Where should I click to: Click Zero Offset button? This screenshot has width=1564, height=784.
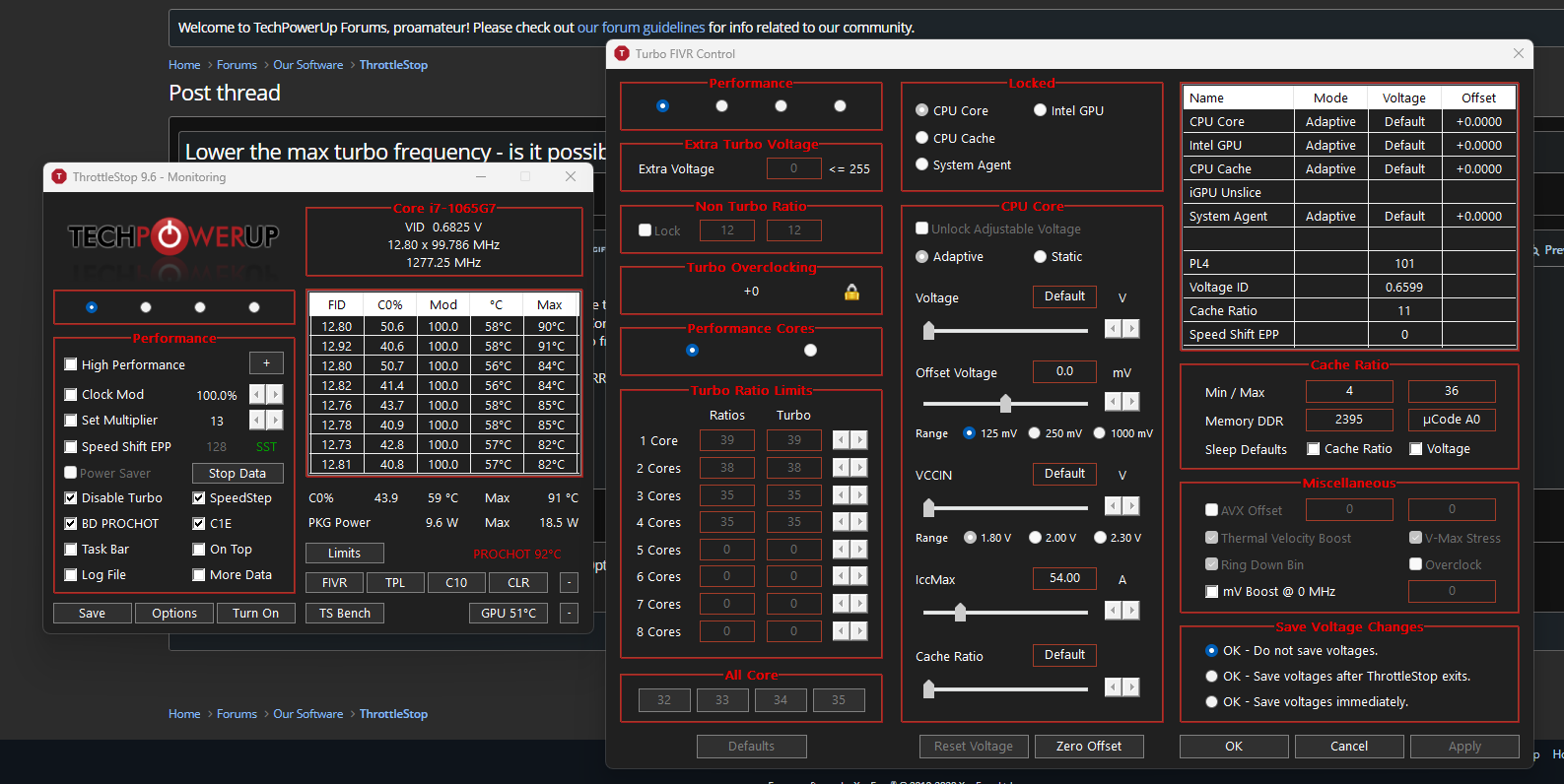1089,746
